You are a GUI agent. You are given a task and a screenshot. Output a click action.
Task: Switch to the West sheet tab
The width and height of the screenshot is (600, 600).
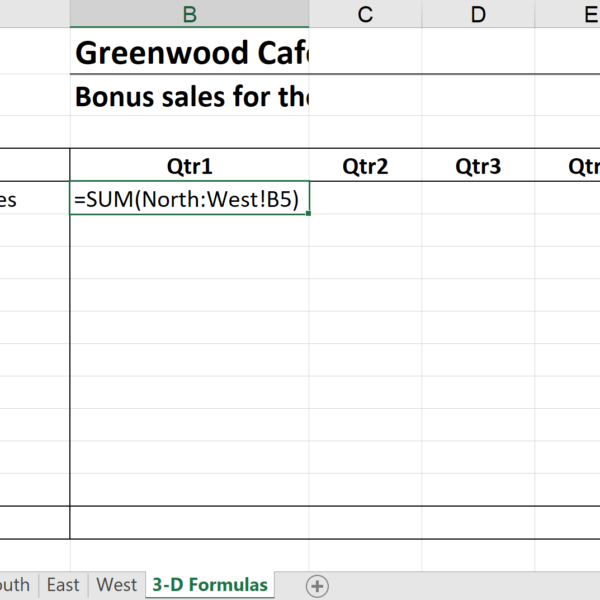pyautogui.click(x=117, y=585)
